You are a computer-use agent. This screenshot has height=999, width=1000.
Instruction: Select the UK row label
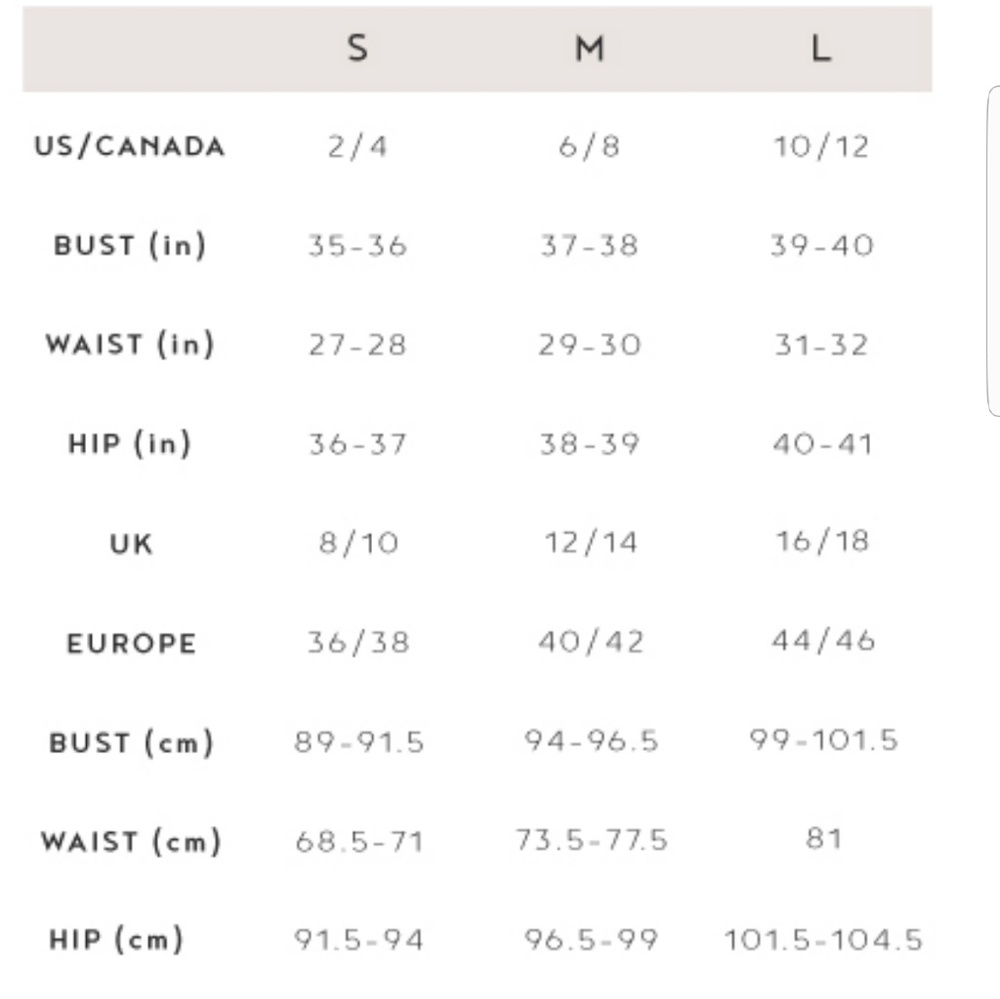pyautogui.click(x=131, y=544)
